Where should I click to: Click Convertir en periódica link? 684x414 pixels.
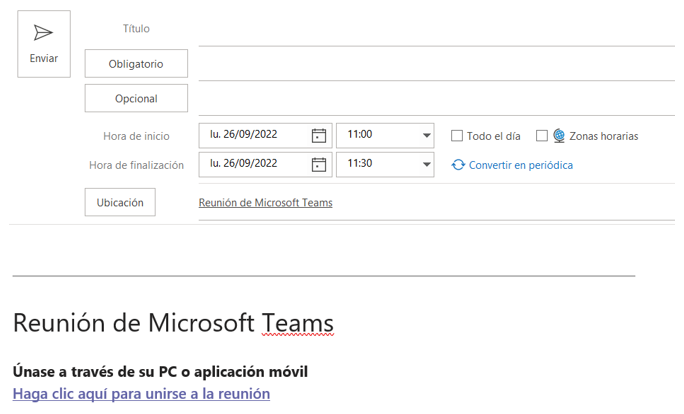(521, 165)
